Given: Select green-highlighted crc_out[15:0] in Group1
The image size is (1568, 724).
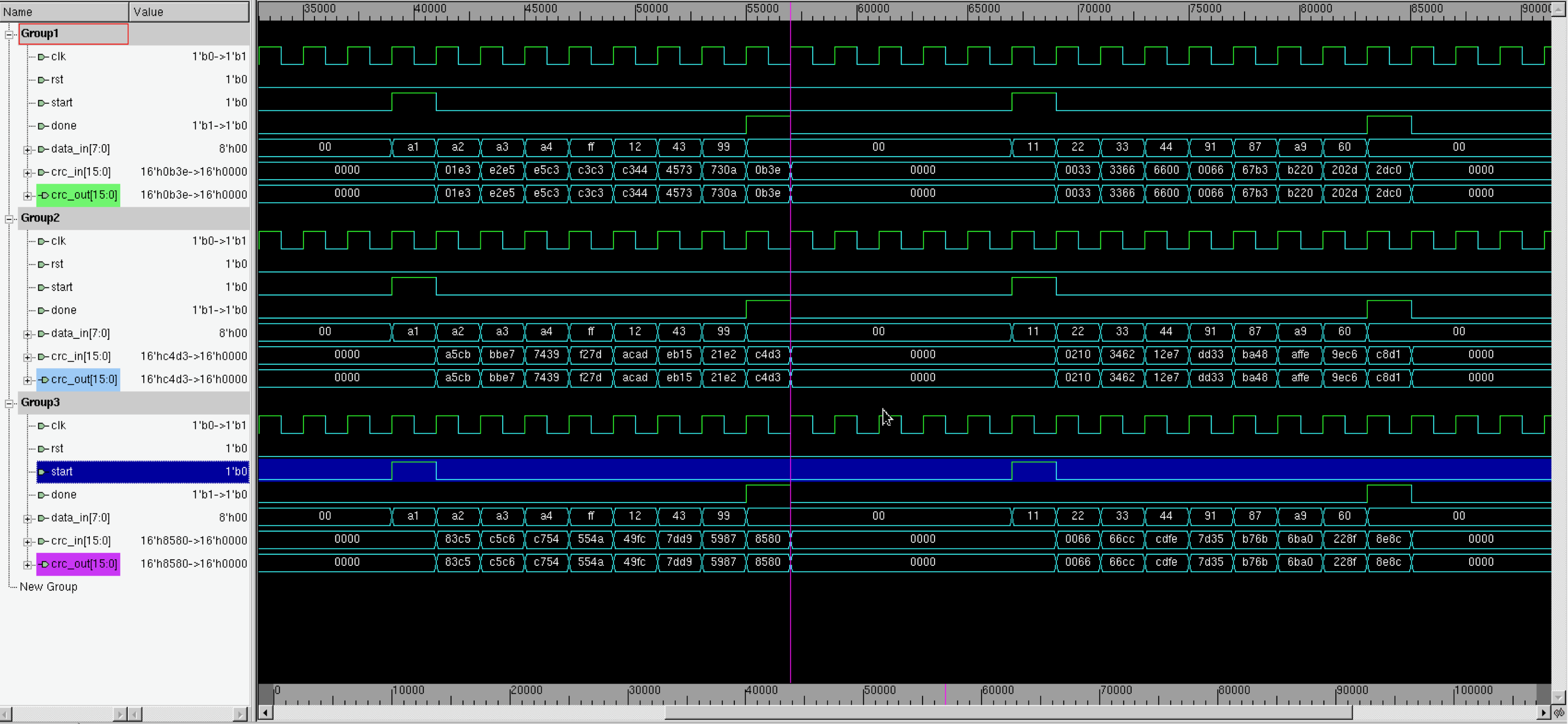Looking at the screenshot, I should 78,195.
